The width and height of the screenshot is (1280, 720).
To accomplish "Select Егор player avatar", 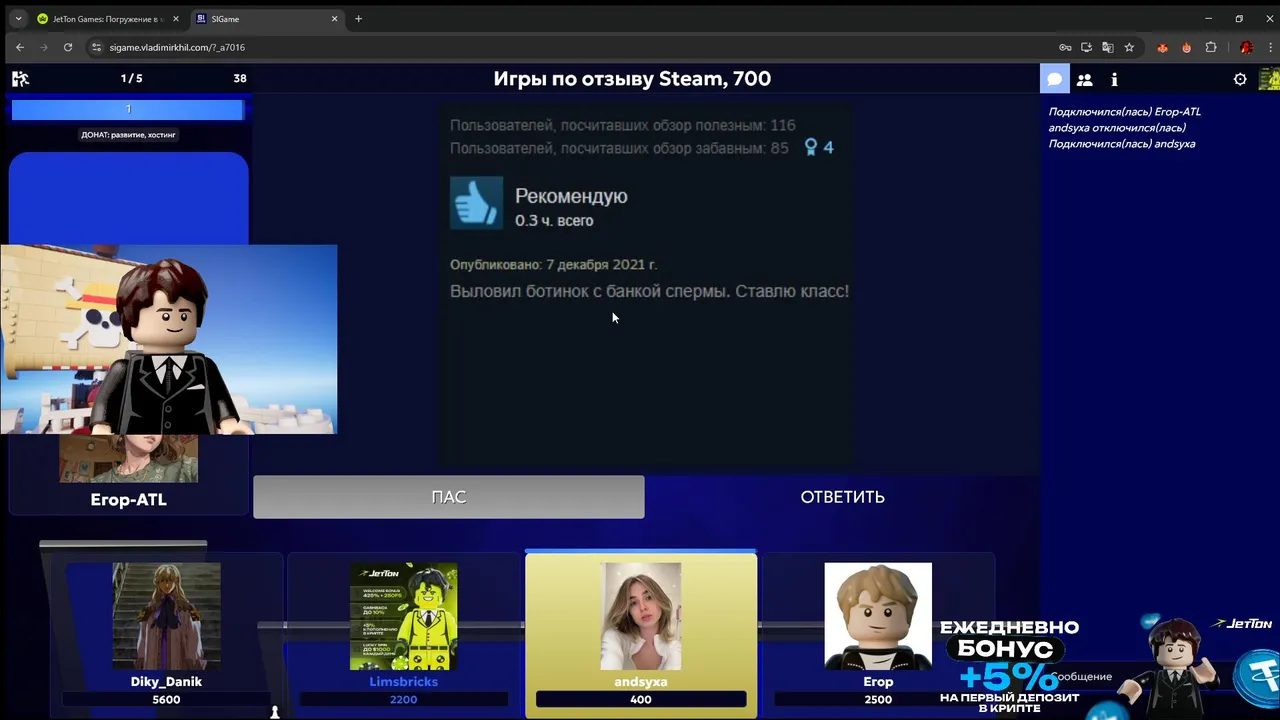I will coord(878,616).
